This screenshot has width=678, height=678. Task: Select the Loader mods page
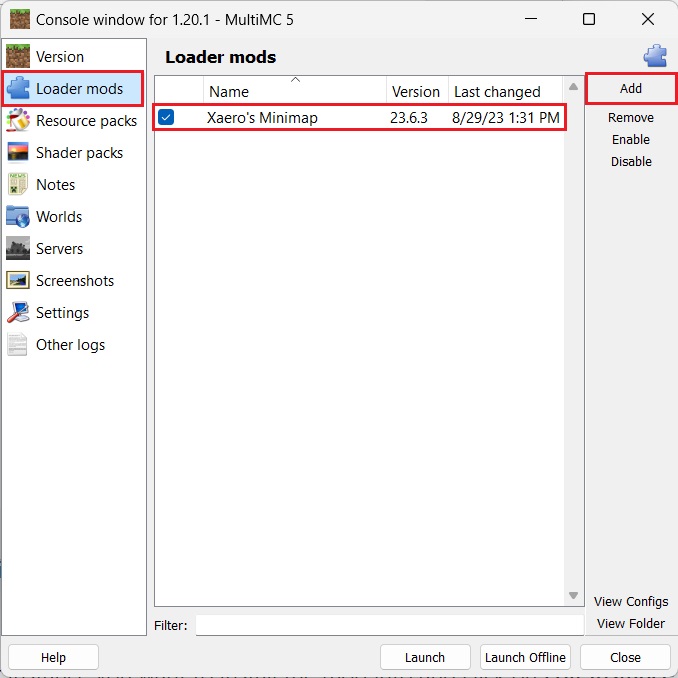click(x=73, y=89)
